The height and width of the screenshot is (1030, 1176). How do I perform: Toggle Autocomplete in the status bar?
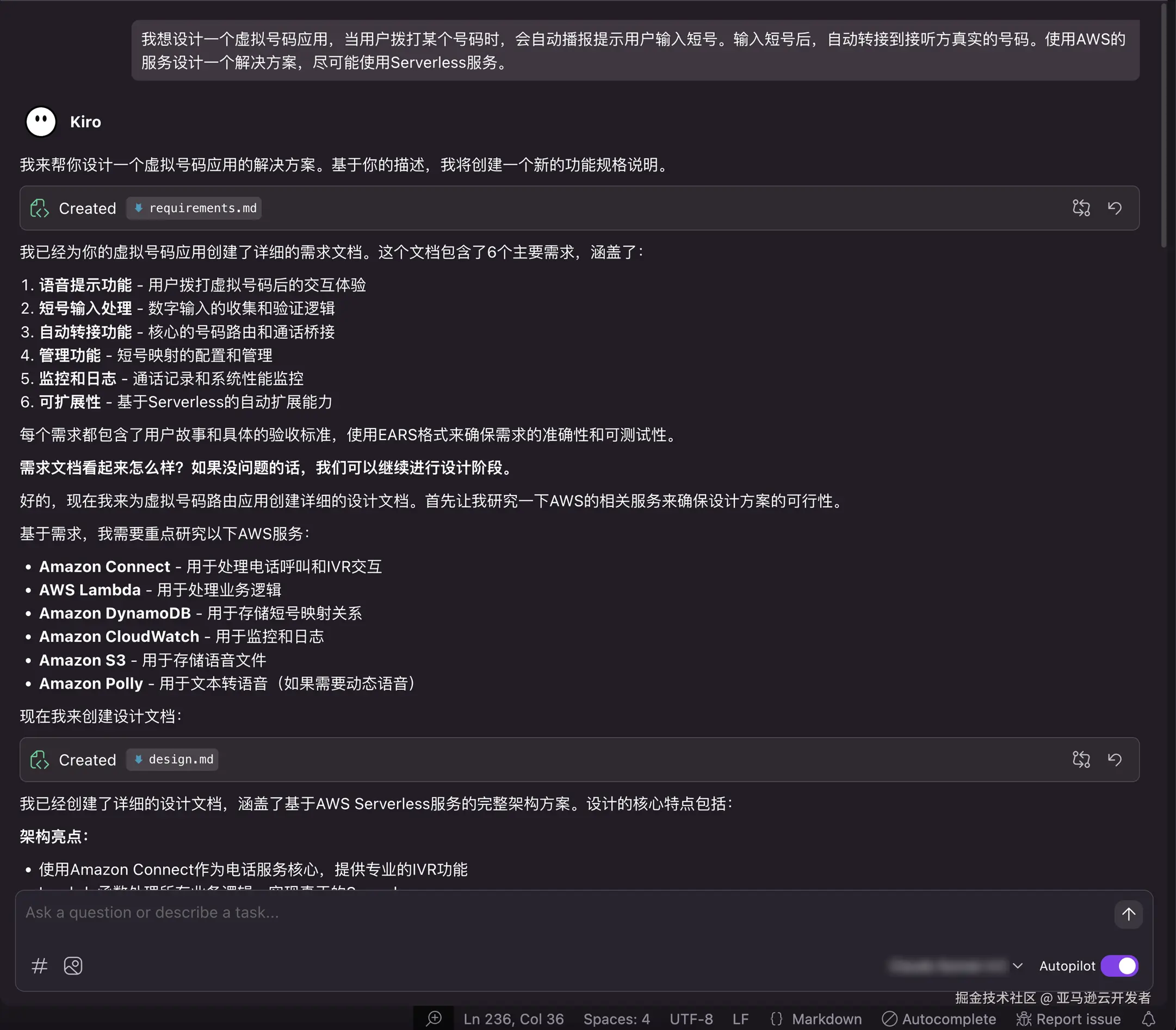pos(939,1018)
